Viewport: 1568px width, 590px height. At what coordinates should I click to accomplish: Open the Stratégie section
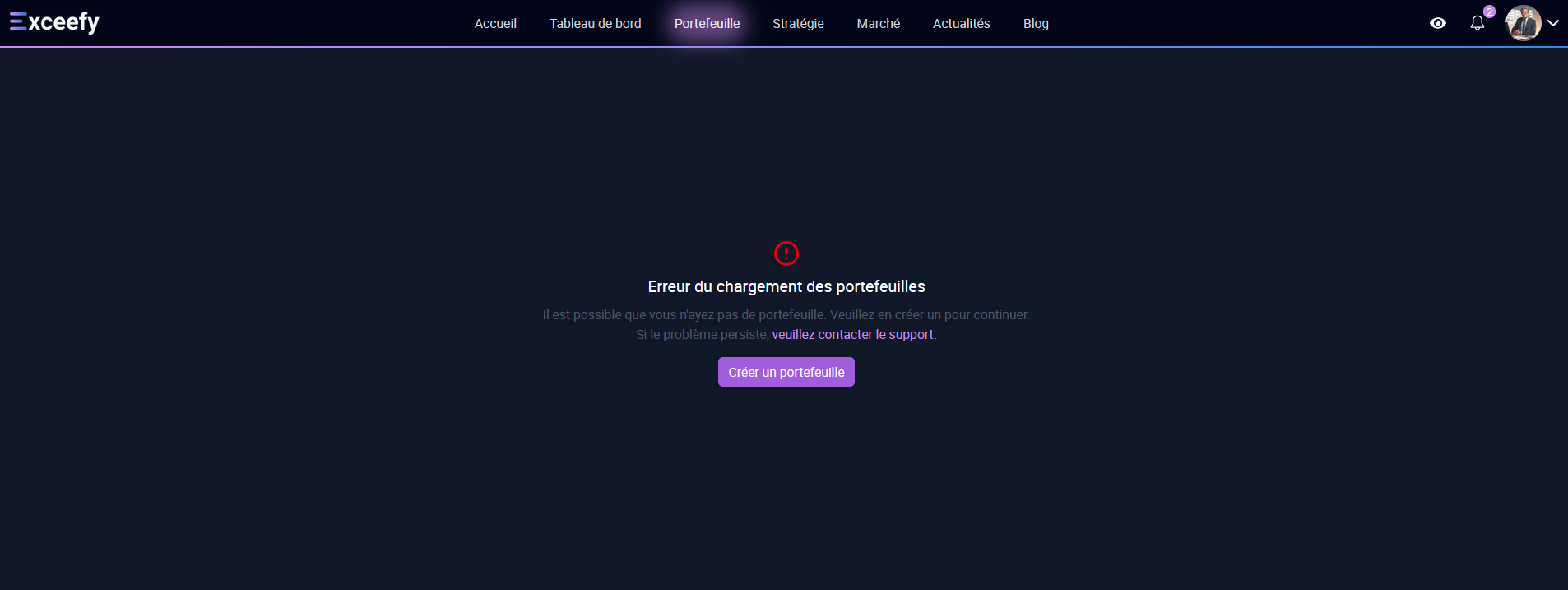coord(798,24)
